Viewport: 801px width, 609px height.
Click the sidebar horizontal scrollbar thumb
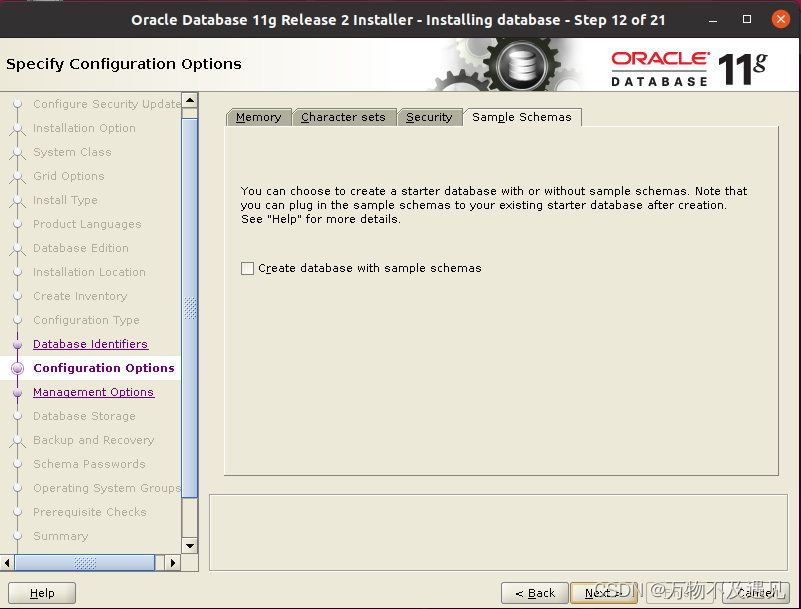pos(85,563)
